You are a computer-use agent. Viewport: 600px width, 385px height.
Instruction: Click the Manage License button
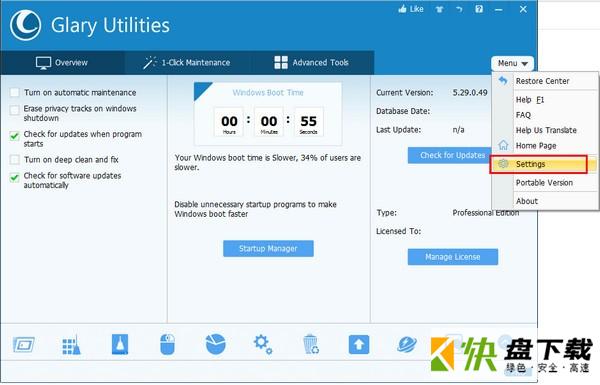[x=453, y=257]
